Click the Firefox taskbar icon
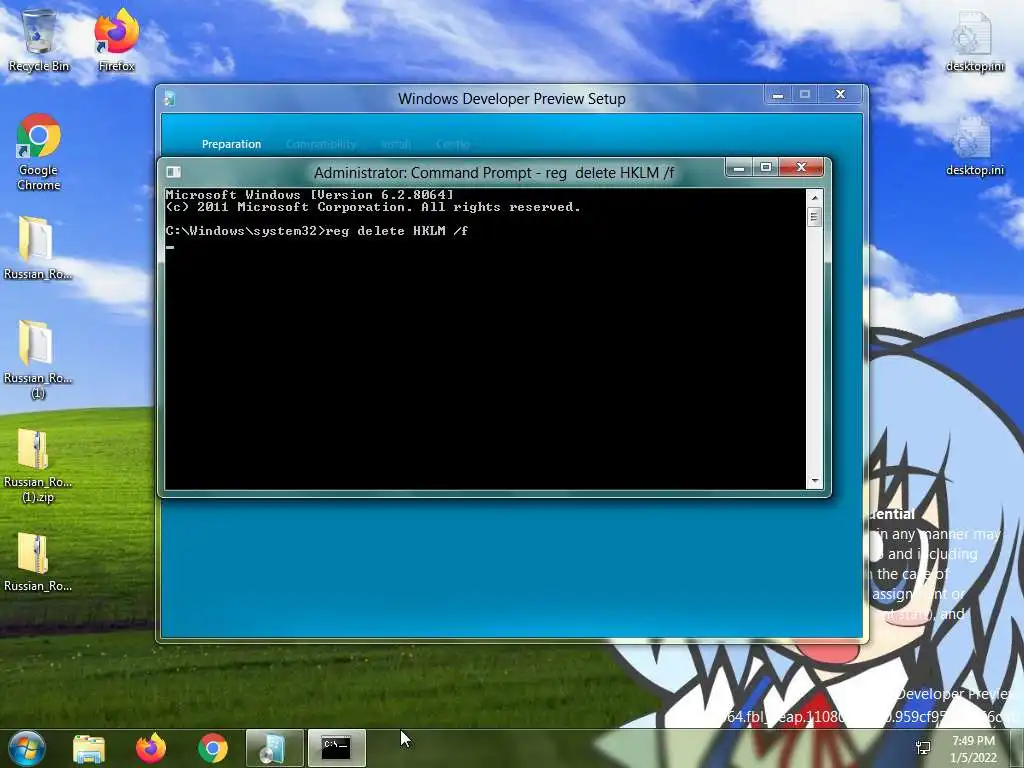This screenshot has height=768, width=1024. (151, 748)
